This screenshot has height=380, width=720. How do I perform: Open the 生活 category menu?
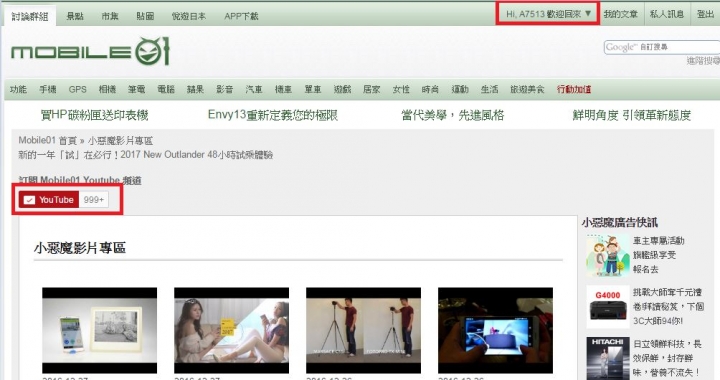(489, 89)
